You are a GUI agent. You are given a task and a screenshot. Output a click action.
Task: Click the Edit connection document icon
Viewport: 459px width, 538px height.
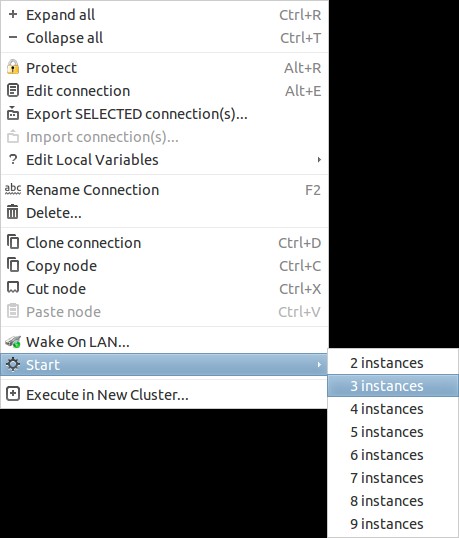point(13,91)
